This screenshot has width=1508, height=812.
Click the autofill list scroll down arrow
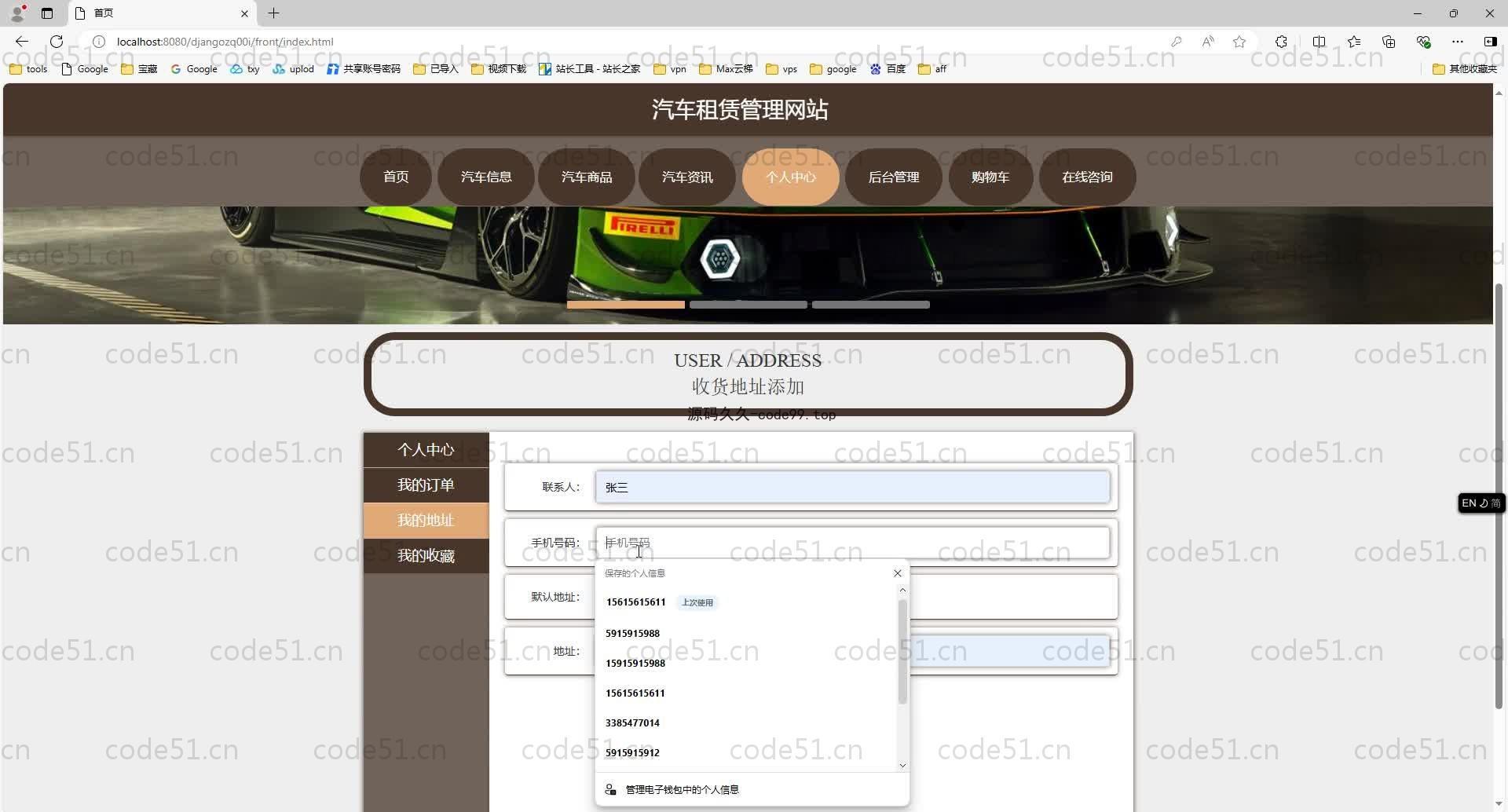click(x=902, y=765)
